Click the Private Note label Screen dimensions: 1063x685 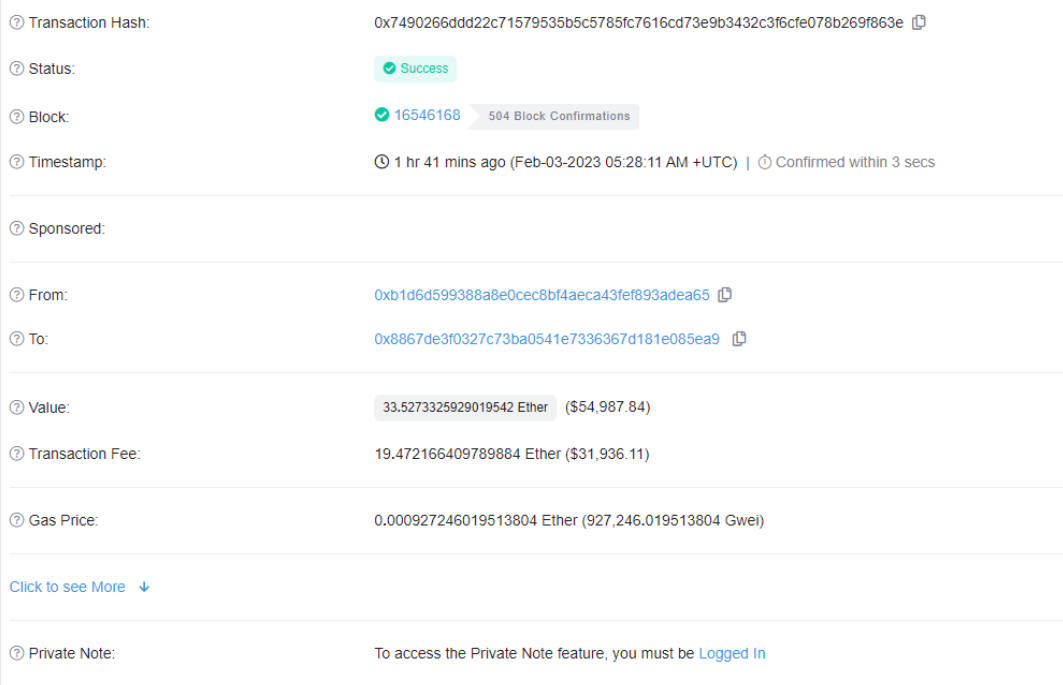coord(72,653)
